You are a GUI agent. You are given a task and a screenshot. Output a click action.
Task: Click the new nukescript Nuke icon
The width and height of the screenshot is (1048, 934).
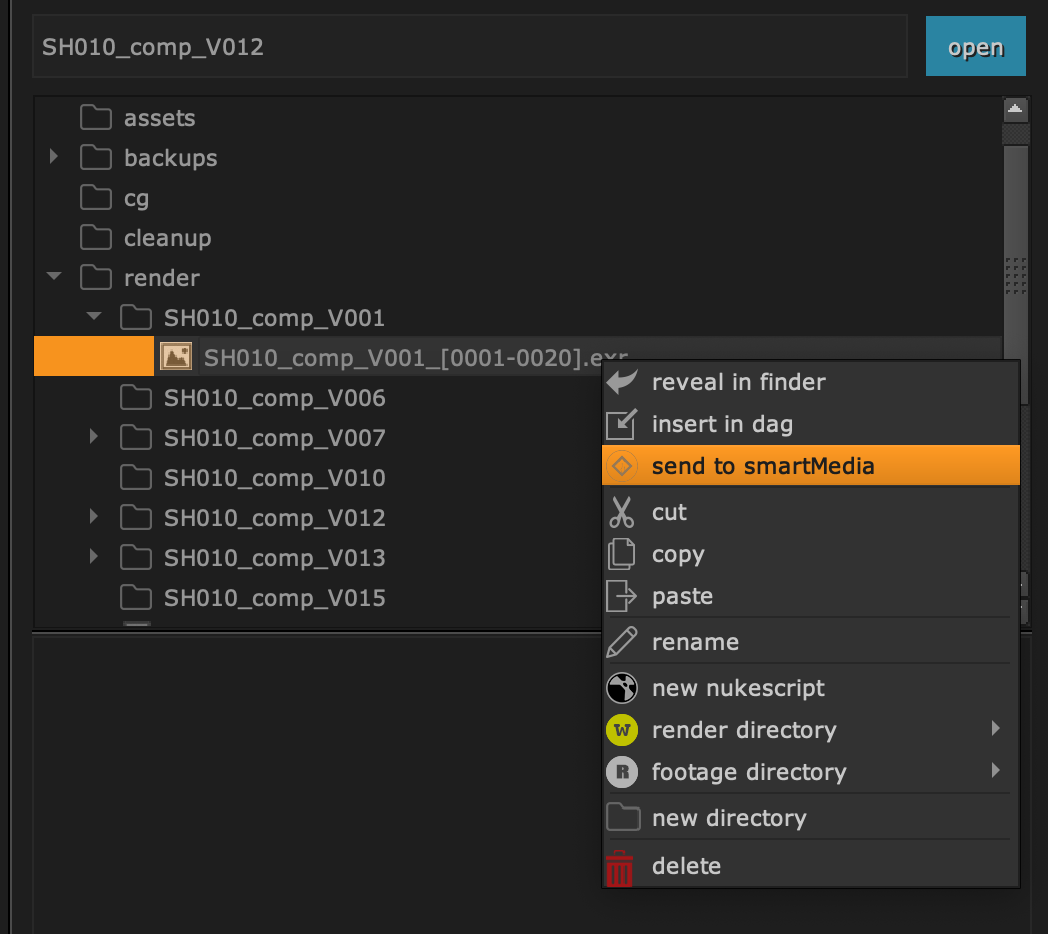(x=622, y=688)
